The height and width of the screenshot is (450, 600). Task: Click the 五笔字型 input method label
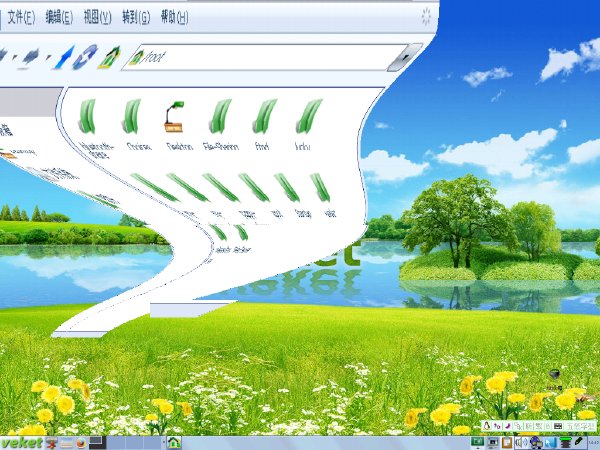[x=581, y=426]
